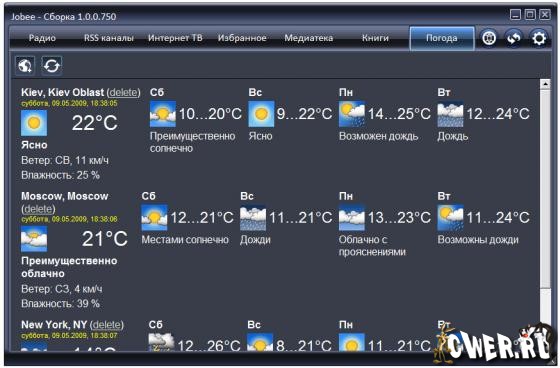Screen dimensions: 560x368
Task: Delete the Moscow, Moscow entry
Action: coord(38,209)
